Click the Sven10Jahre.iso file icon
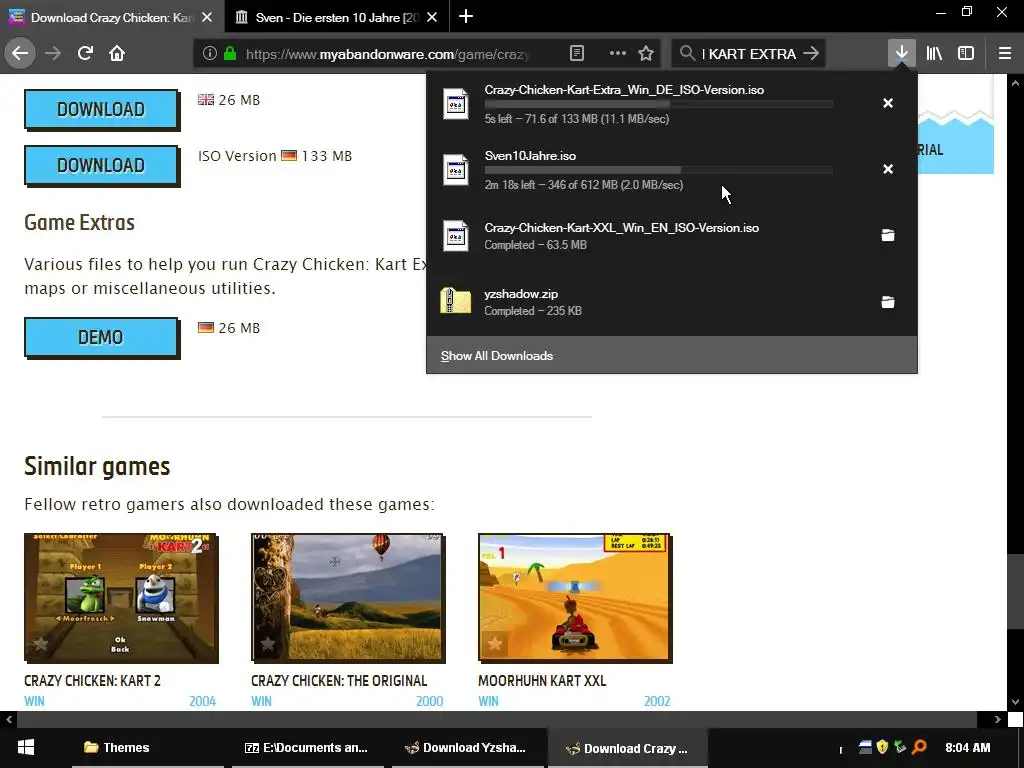 [x=456, y=170]
